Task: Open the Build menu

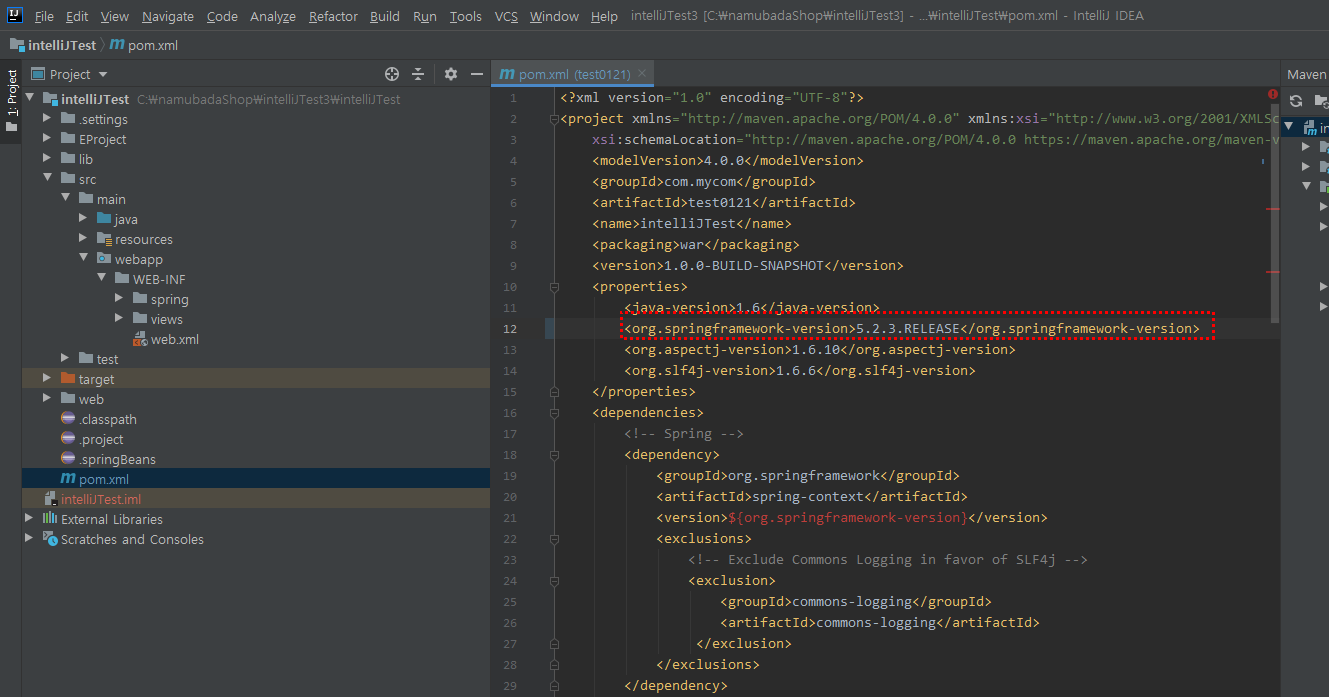Action: point(385,16)
